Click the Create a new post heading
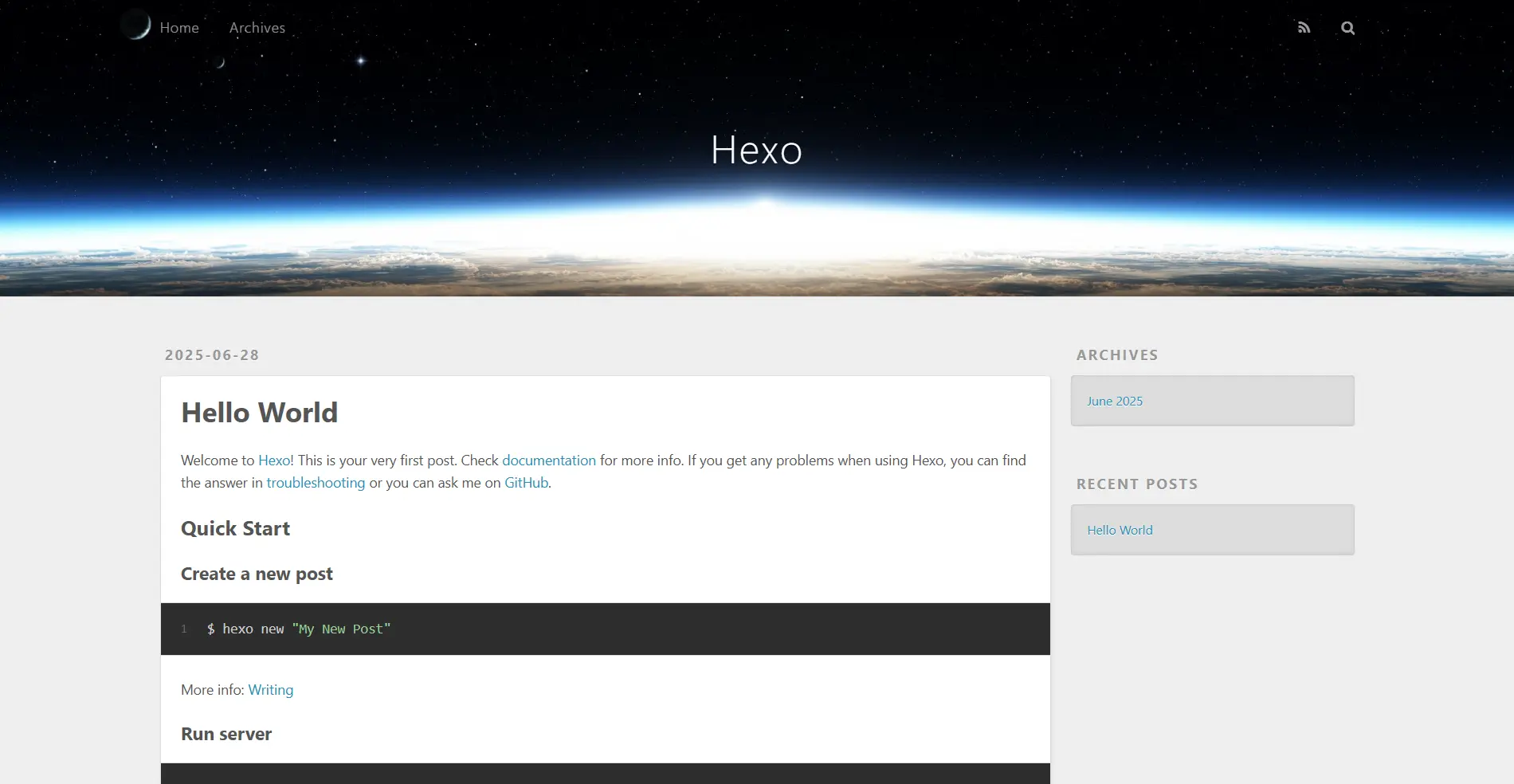Viewport: 1514px width, 784px height. coord(257,574)
